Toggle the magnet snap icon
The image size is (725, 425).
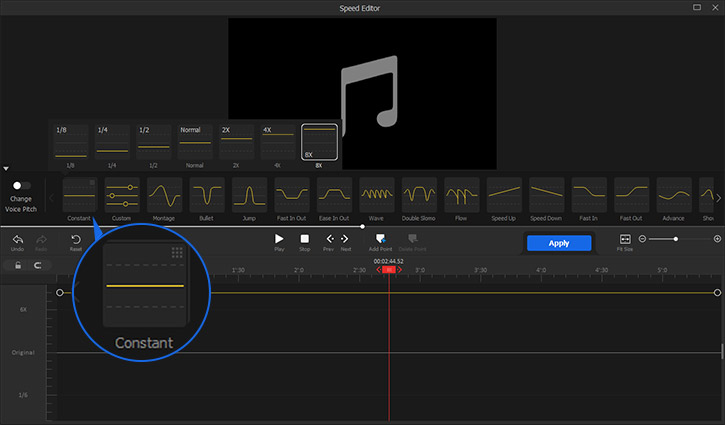(38, 266)
